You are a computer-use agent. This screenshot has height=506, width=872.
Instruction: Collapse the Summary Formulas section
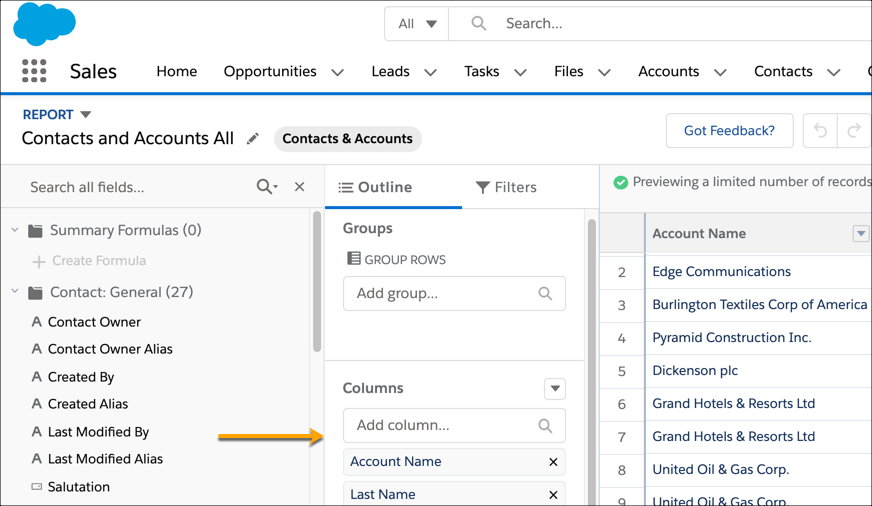(15, 230)
